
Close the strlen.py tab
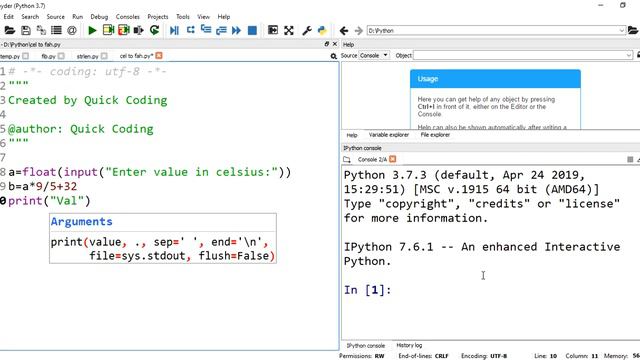(104, 56)
